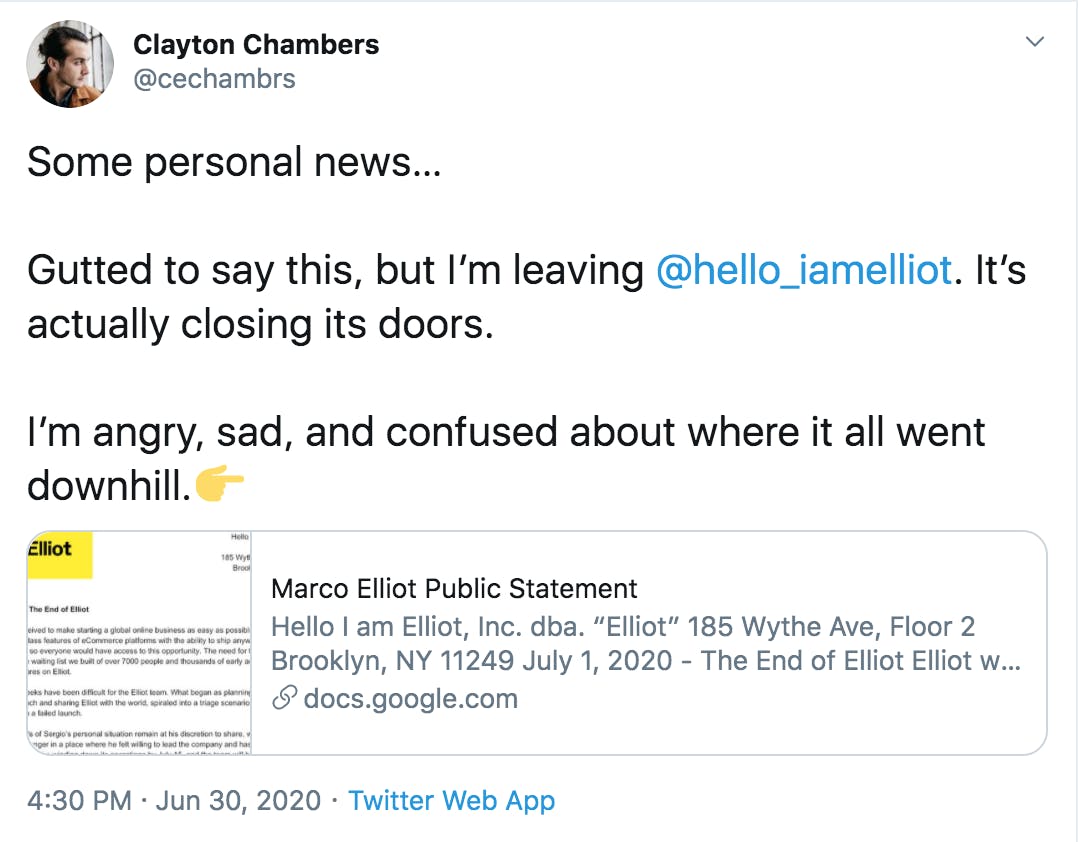This screenshot has height=842, width=1078.
Task: Click the 4:30 PM tweet time
Action: [82, 801]
